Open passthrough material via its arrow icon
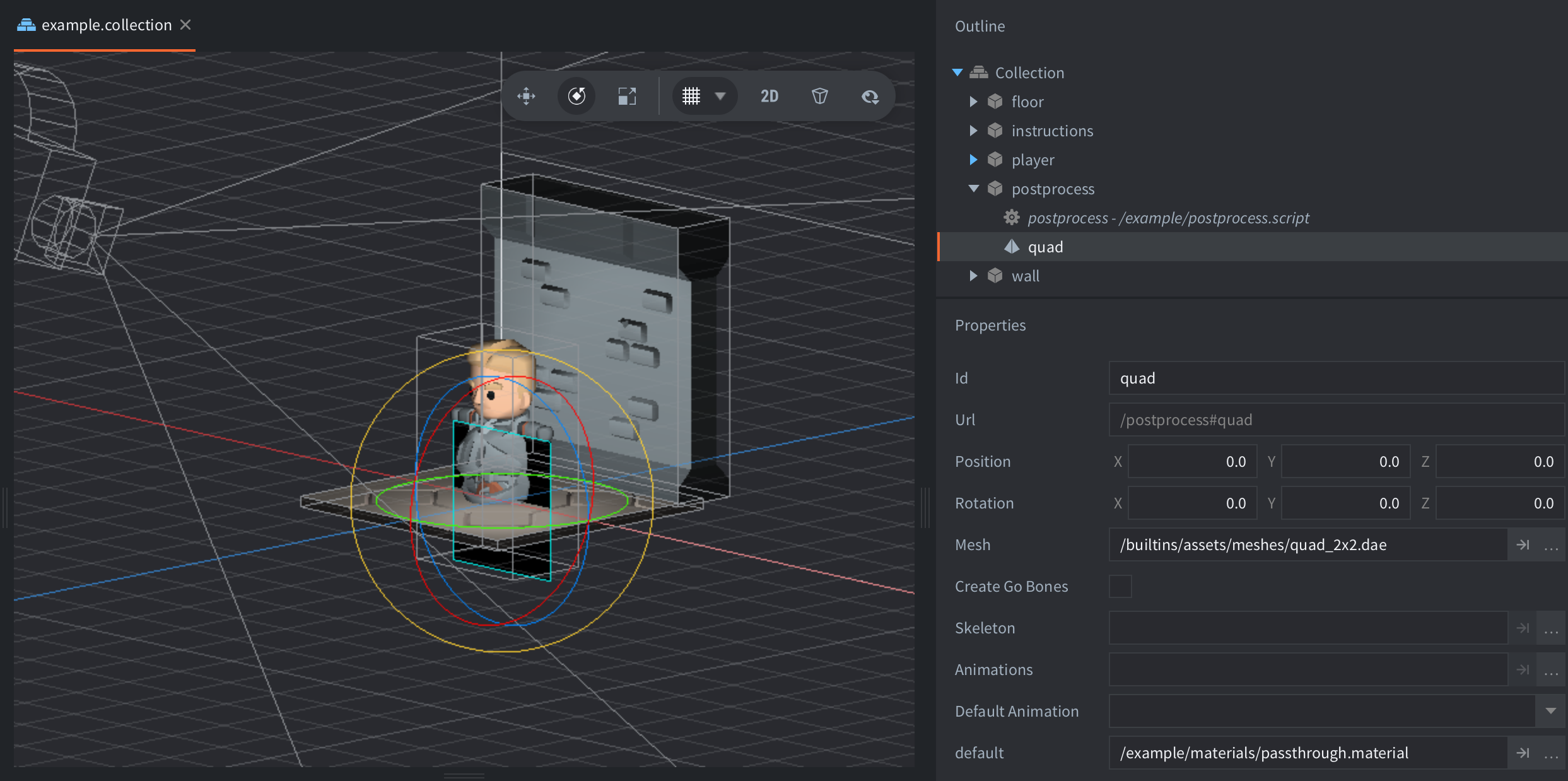1568x781 pixels. coord(1523,753)
